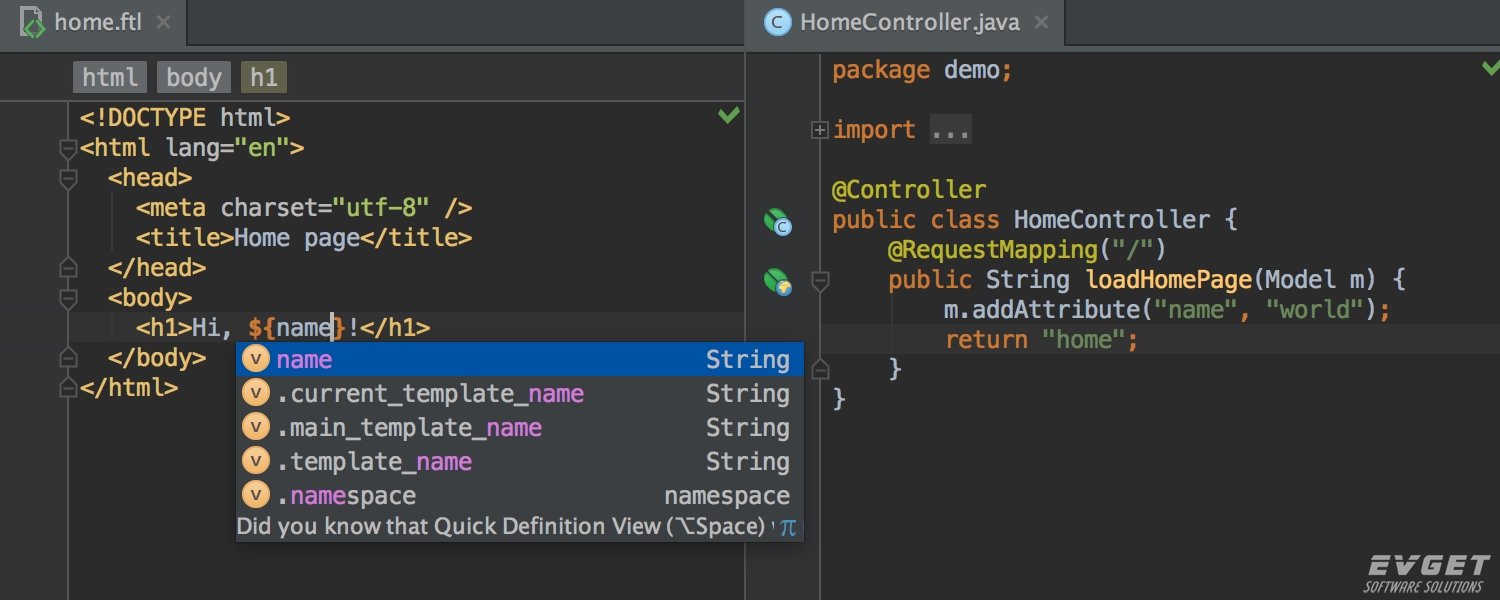The width and height of the screenshot is (1500, 600).
Task: Click the pi icon in completion popup footer
Action: [789, 527]
